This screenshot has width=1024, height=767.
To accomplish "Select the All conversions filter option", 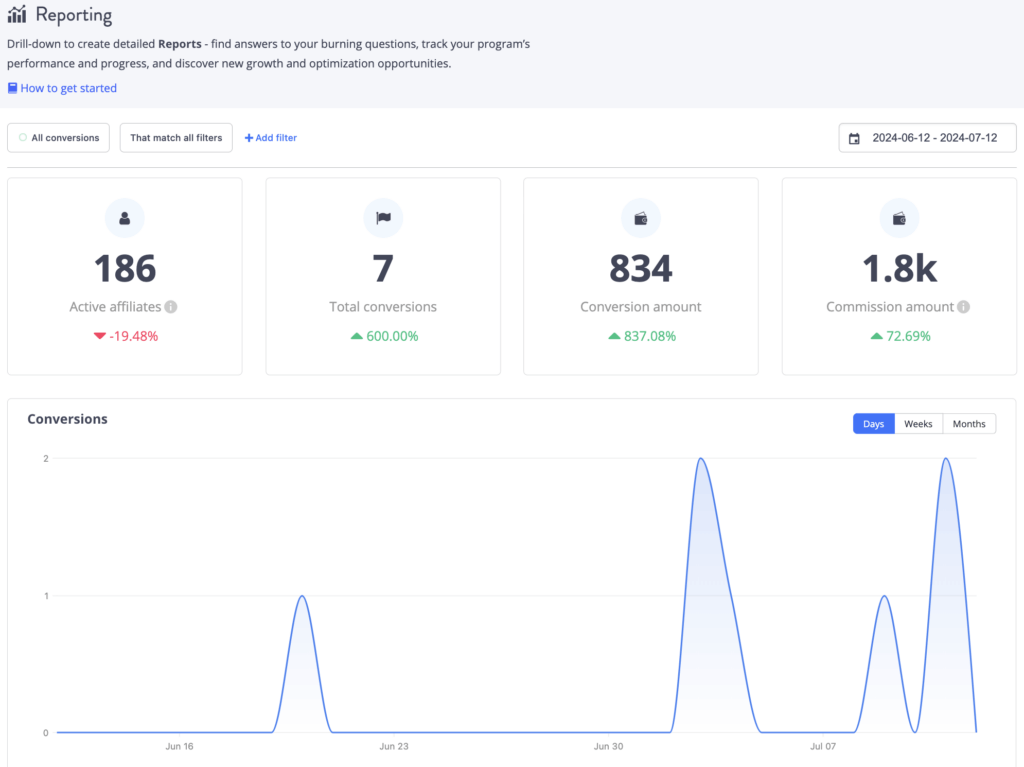I will pyautogui.click(x=59, y=138).
